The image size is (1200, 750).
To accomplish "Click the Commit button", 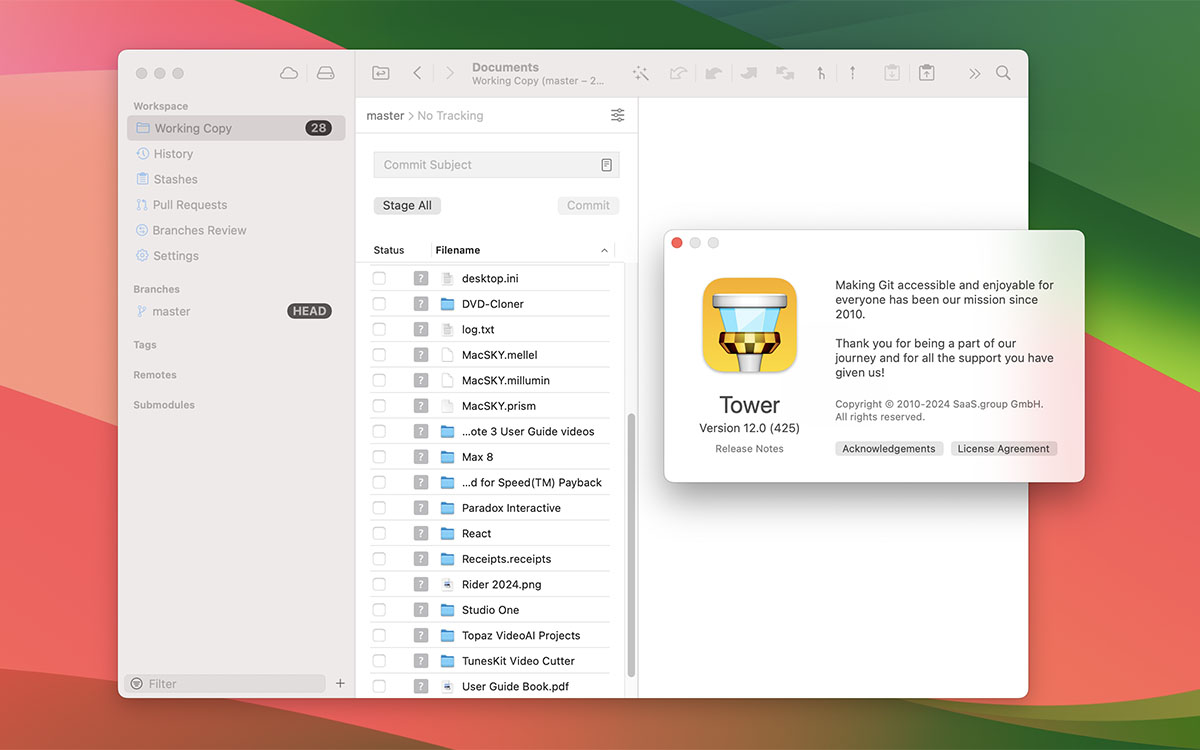I will click(588, 205).
